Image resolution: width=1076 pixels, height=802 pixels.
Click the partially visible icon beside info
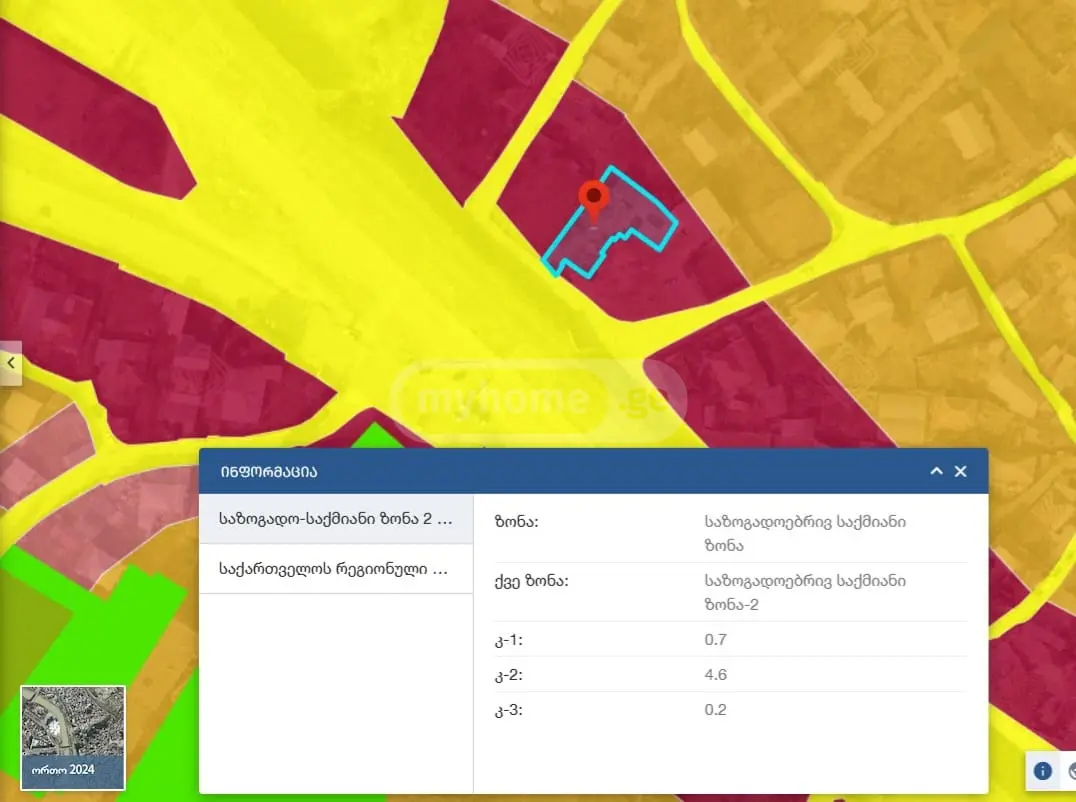1070,770
